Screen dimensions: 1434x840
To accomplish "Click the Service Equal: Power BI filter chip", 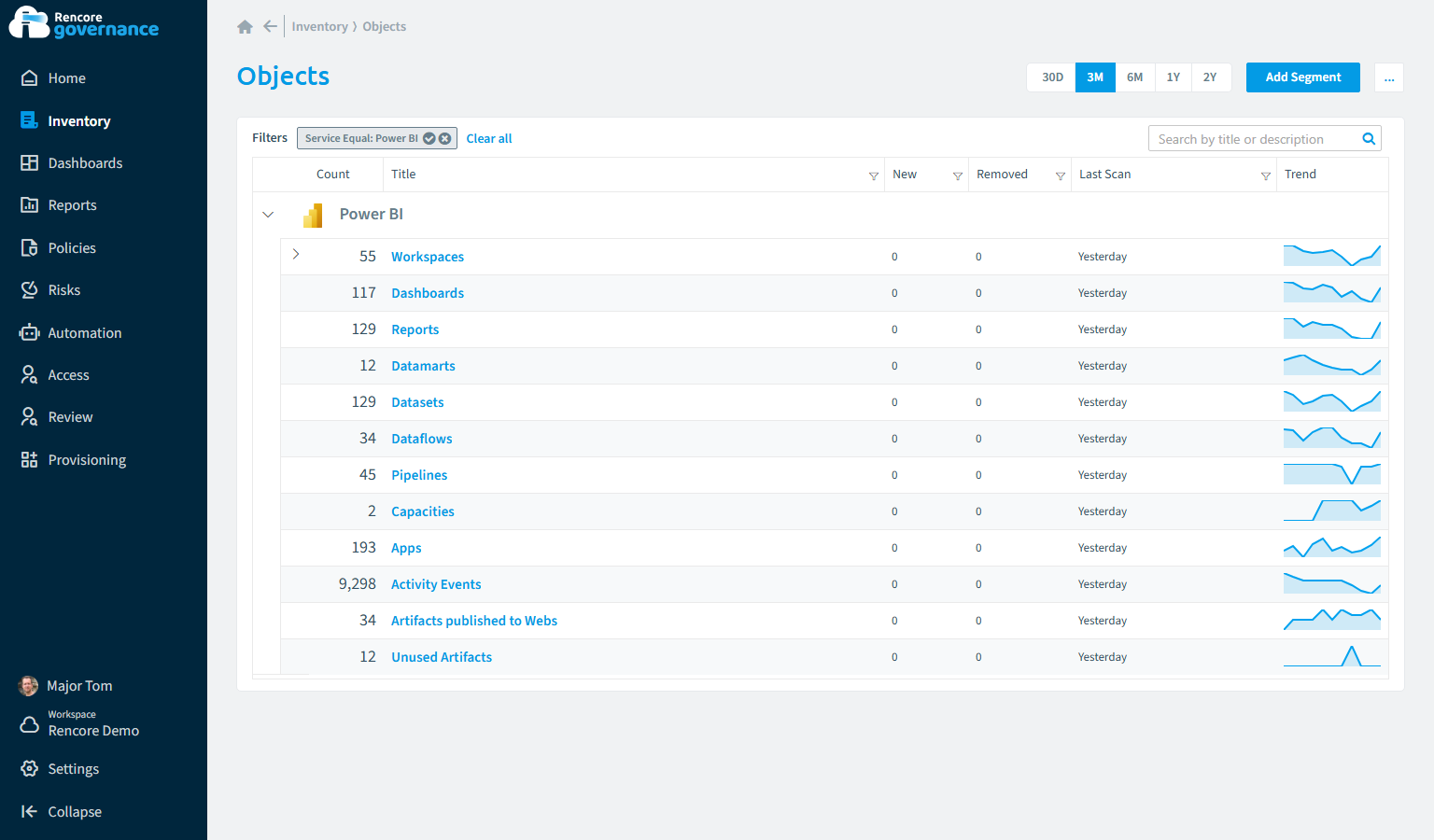I will [x=377, y=138].
